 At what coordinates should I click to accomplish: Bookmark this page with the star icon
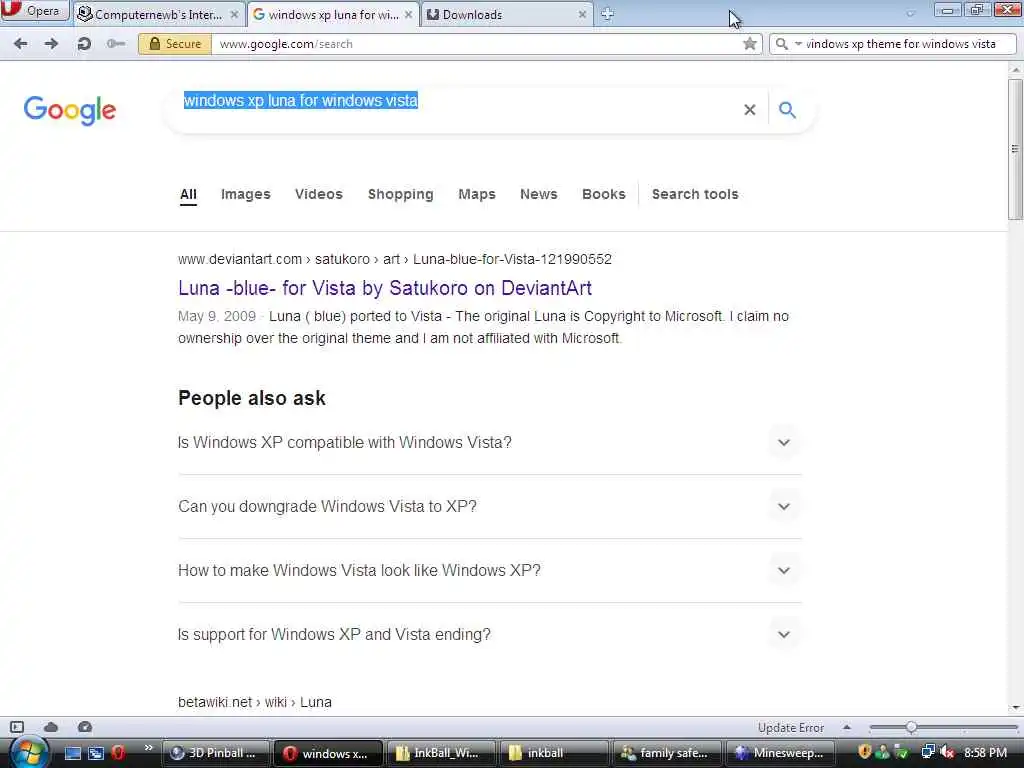point(750,44)
